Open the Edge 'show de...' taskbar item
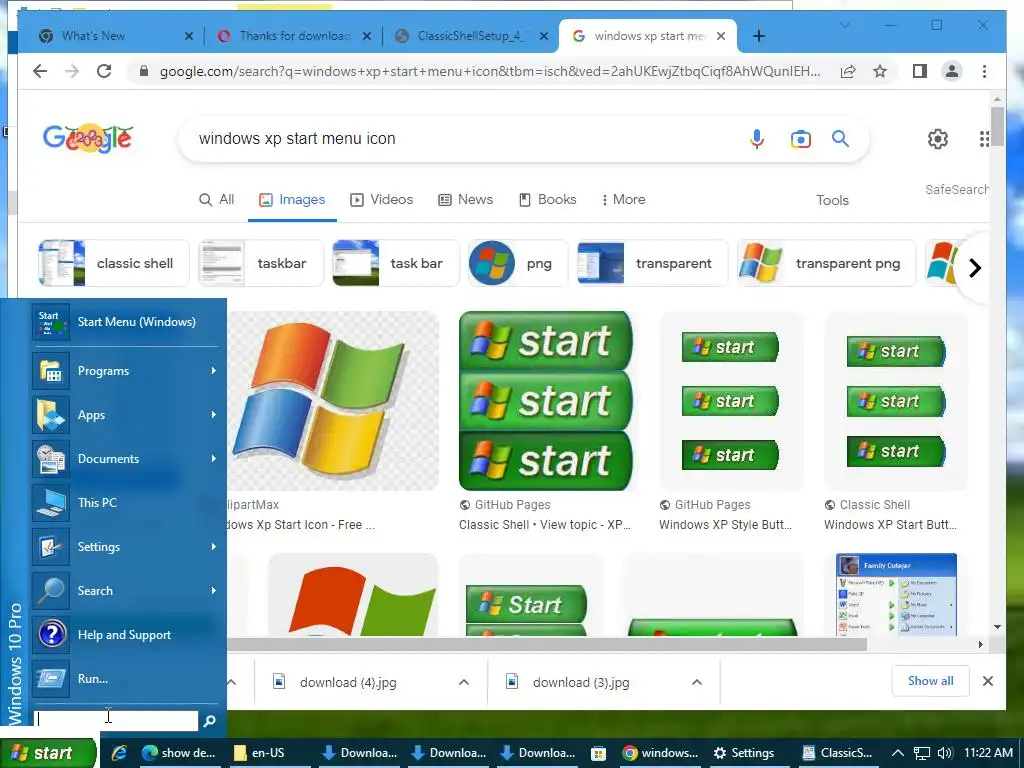Image resolution: width=1024 pixels, height=768 pixels. tap(178, 752)
